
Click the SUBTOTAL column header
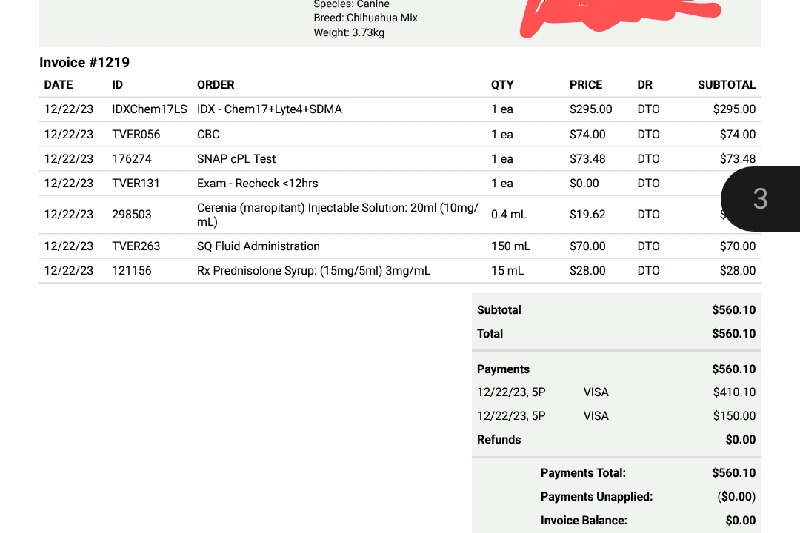pyautogui.click(x=726, y=85)
